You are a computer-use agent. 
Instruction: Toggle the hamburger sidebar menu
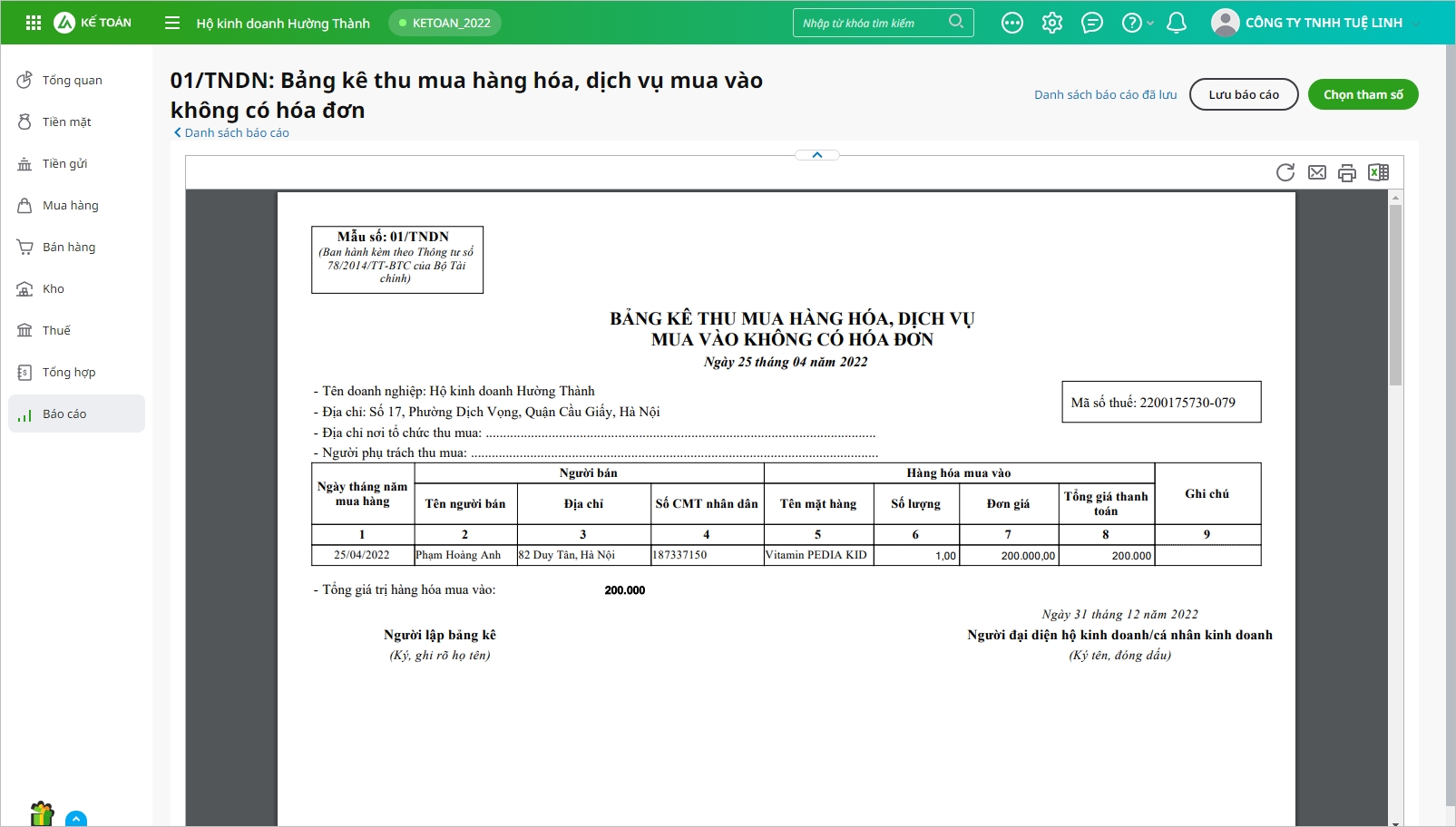click(x=172, y=23)
